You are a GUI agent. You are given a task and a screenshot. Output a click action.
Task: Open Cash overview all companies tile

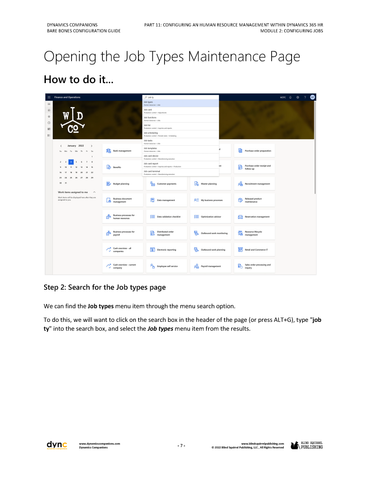[123, 249]
